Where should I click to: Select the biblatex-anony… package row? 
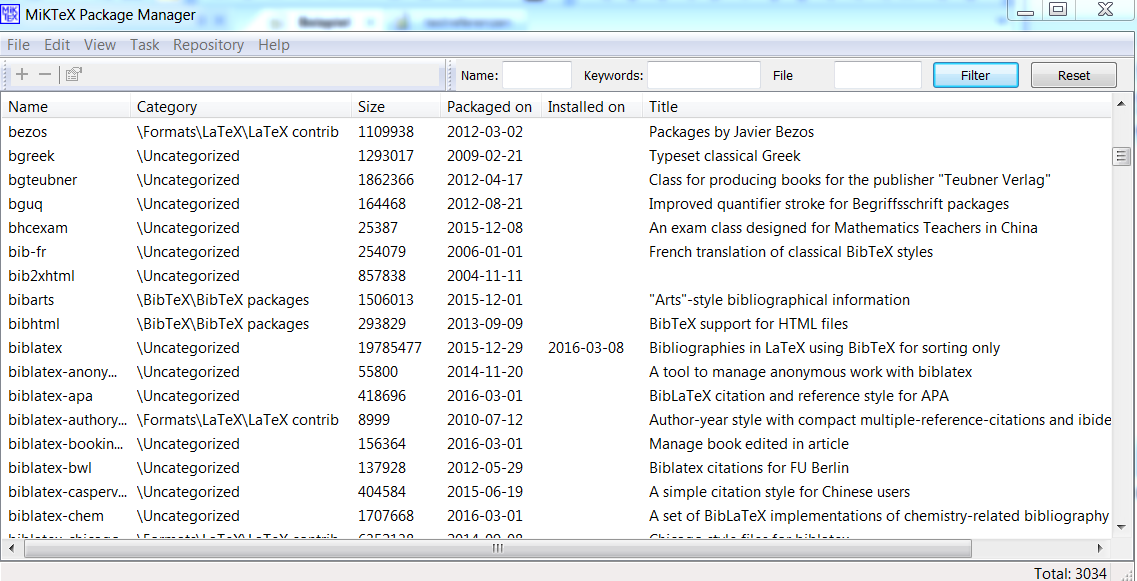click(557, 372)
